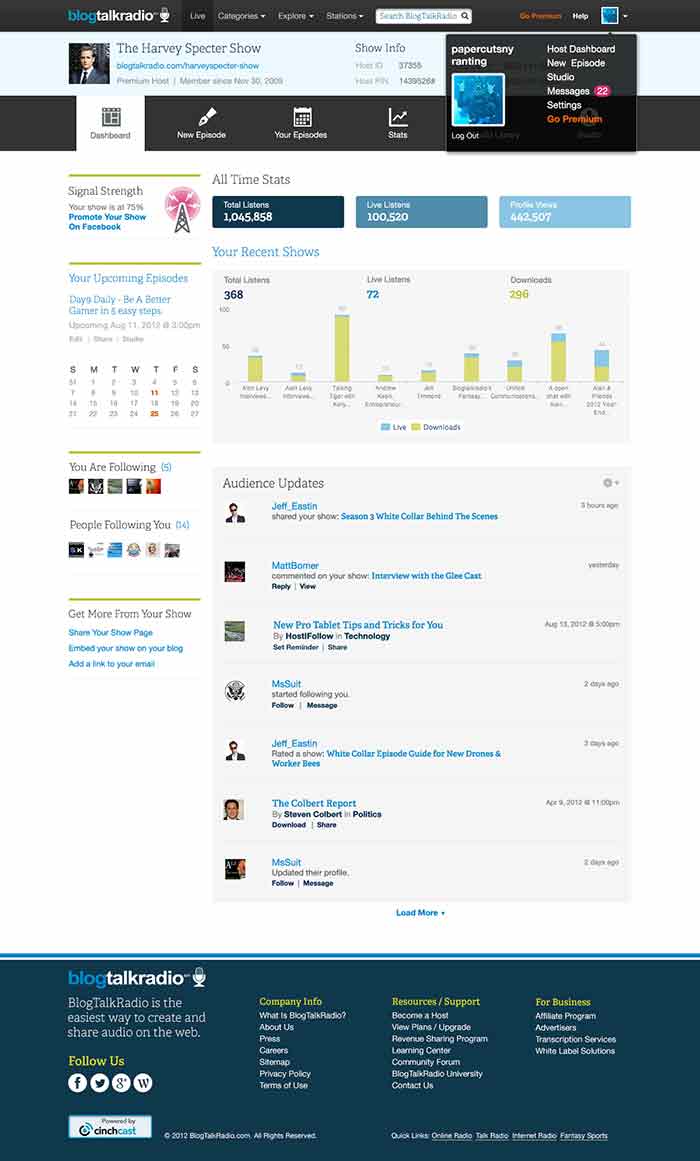Screen dimensions: 700x1161
Task: Click Harvey Specter show profile photo
Action: (89, 63)
